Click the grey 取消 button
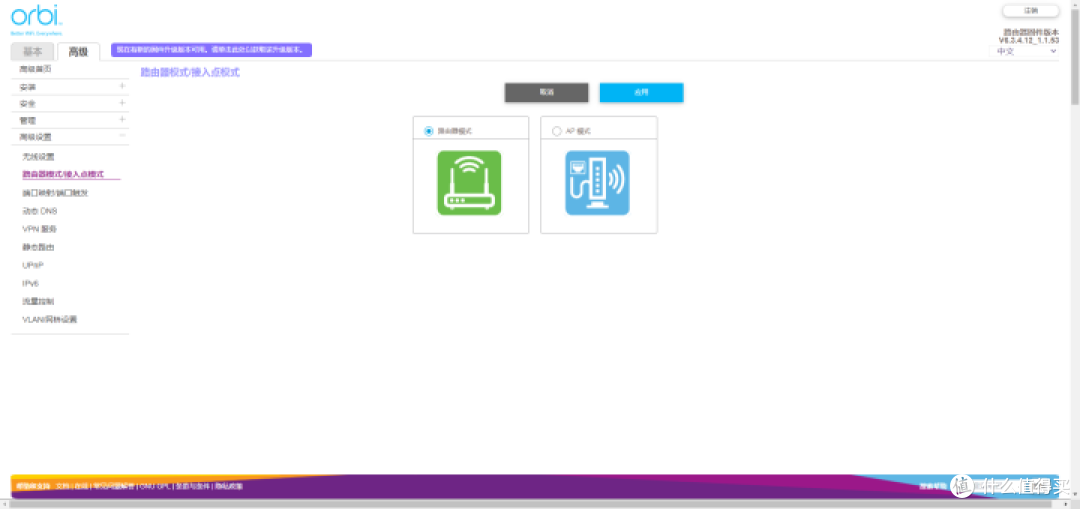 point(546,92)
